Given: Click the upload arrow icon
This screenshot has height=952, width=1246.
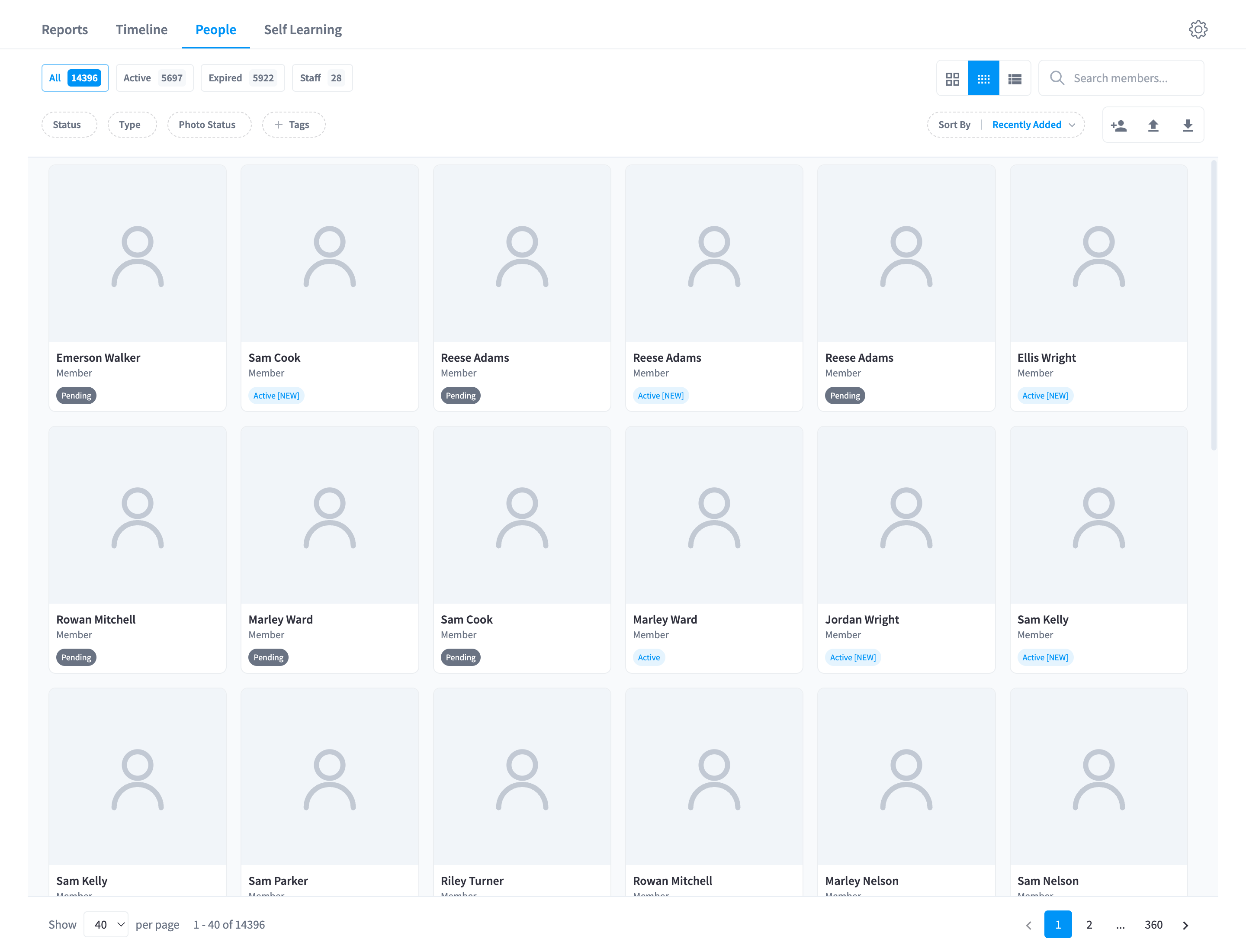Looking at the screenshot, I should (x=1153, y=125).
